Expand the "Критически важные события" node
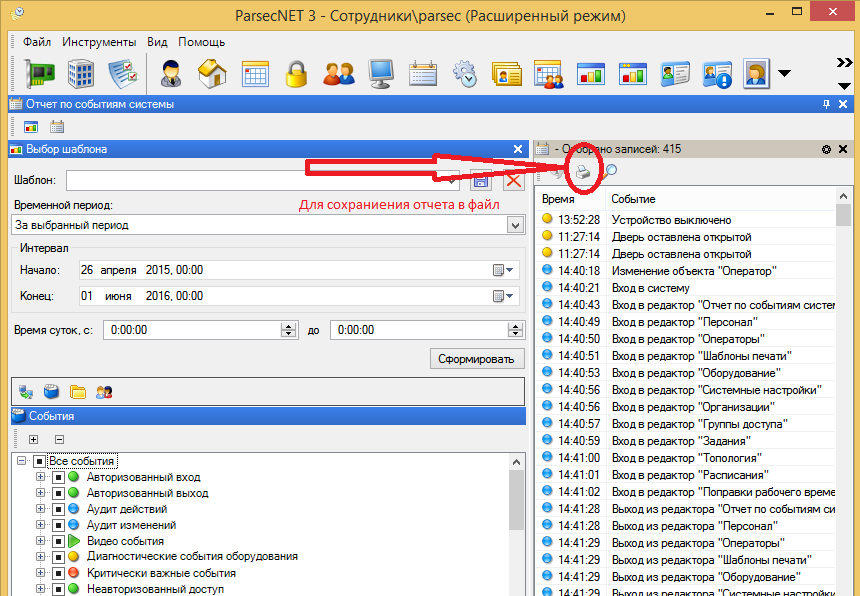Image resolution: width=860 pixels, height=596 pixels. point(41,572)
